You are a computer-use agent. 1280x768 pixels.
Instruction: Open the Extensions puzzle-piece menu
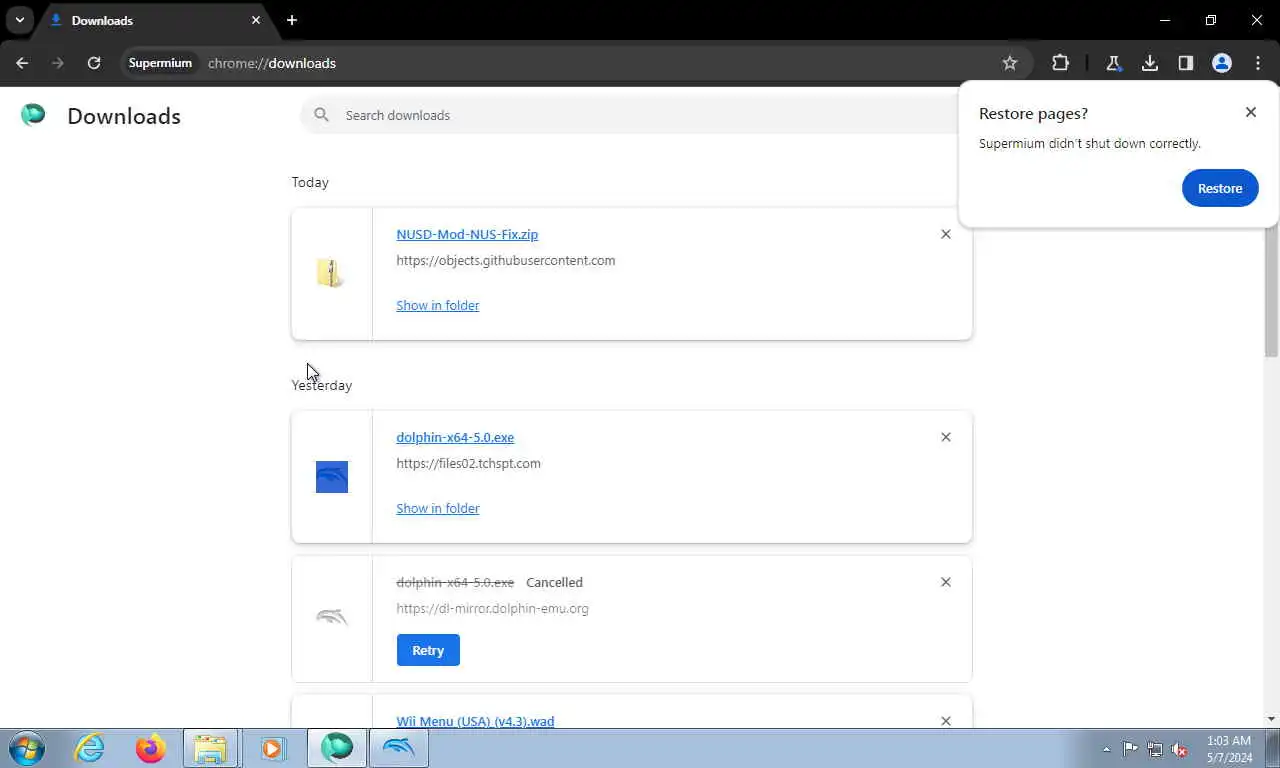pos(1060,63)
